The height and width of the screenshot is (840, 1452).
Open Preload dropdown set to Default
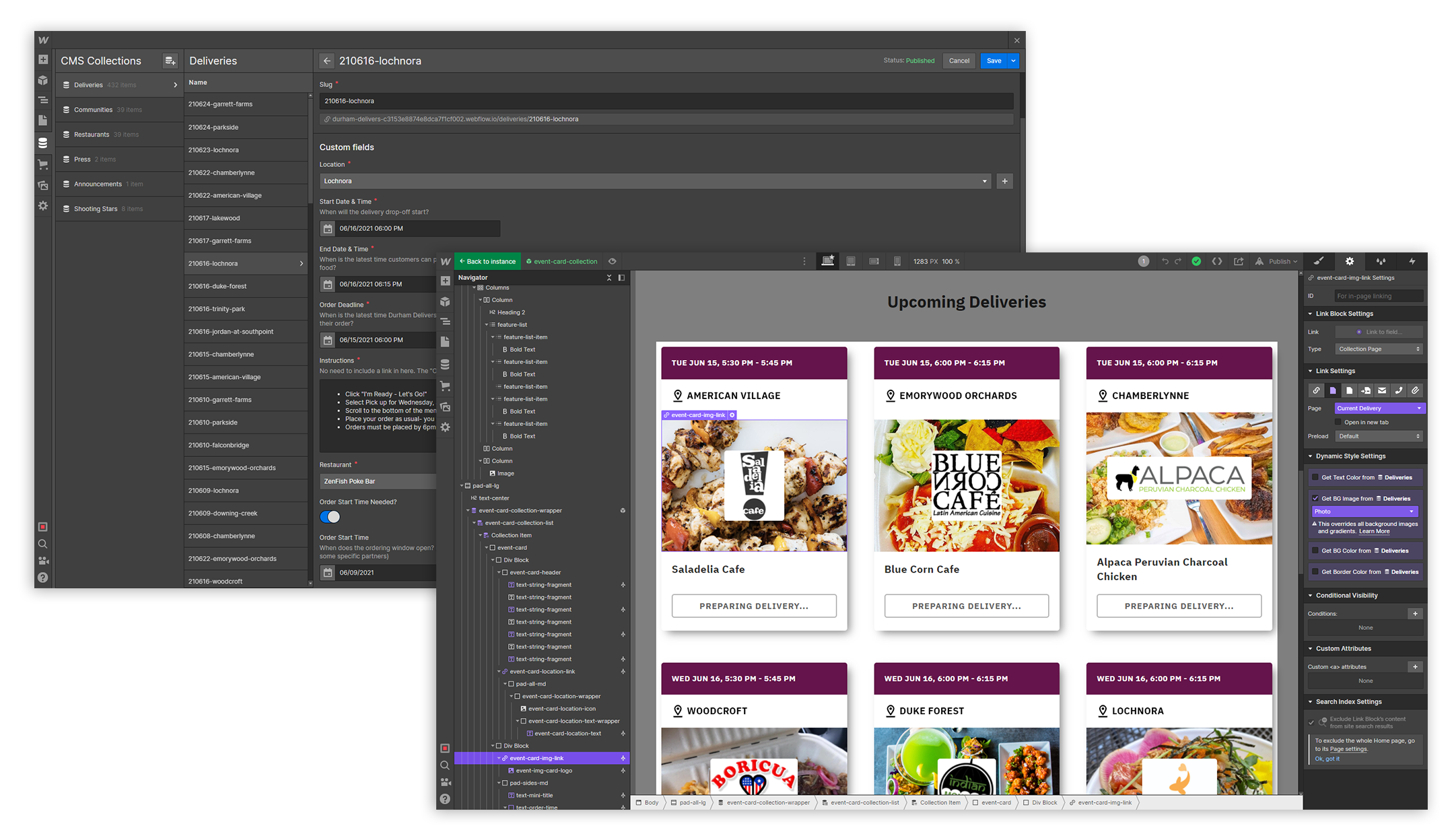pyautogui.click(x=1379, y=436)
